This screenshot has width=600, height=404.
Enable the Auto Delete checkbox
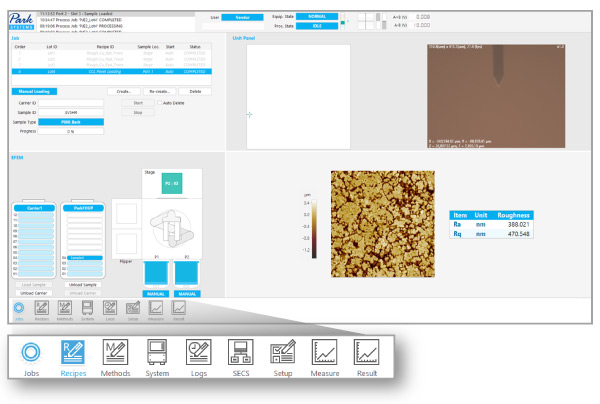(x=159, y=102)
